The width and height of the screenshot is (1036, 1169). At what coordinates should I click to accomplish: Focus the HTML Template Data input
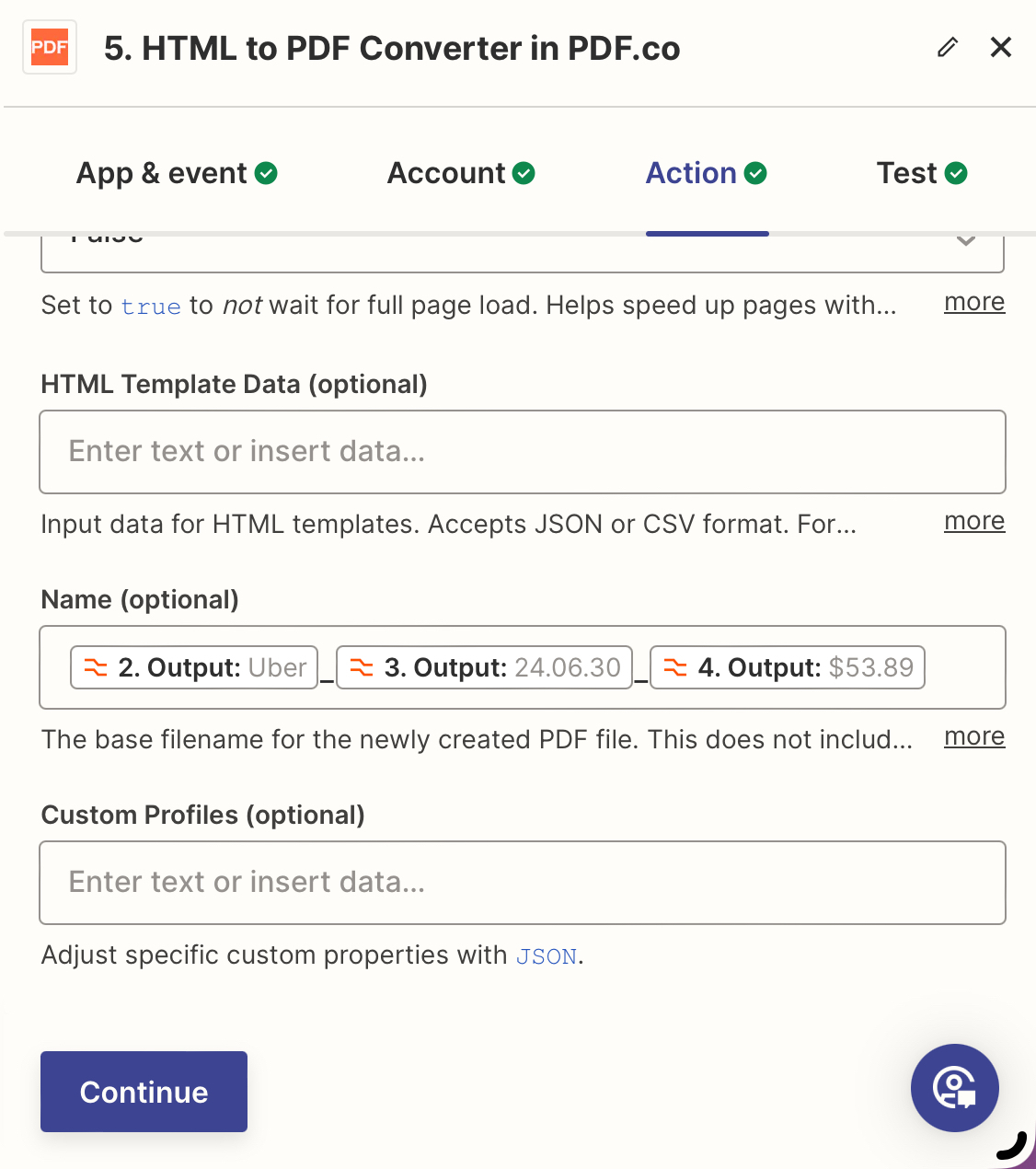[523, 452]
